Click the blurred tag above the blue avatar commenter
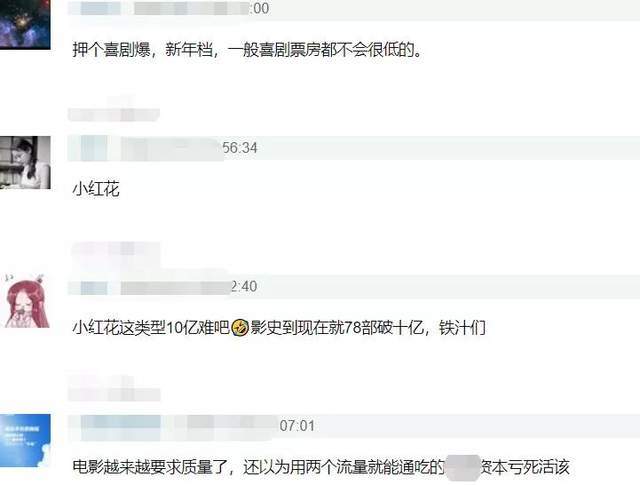Screen dimensions: 640x485 tap(114, 389)
